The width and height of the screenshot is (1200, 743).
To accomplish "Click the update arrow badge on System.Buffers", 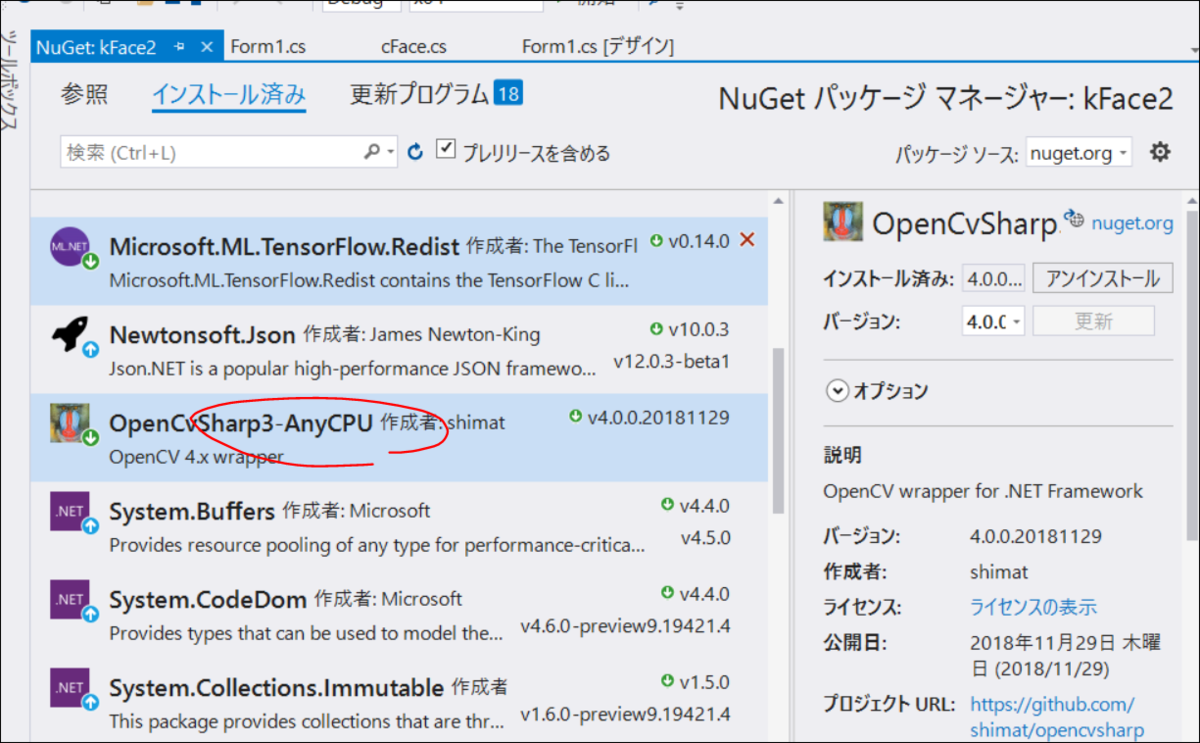I will click(x=90, y=525).
